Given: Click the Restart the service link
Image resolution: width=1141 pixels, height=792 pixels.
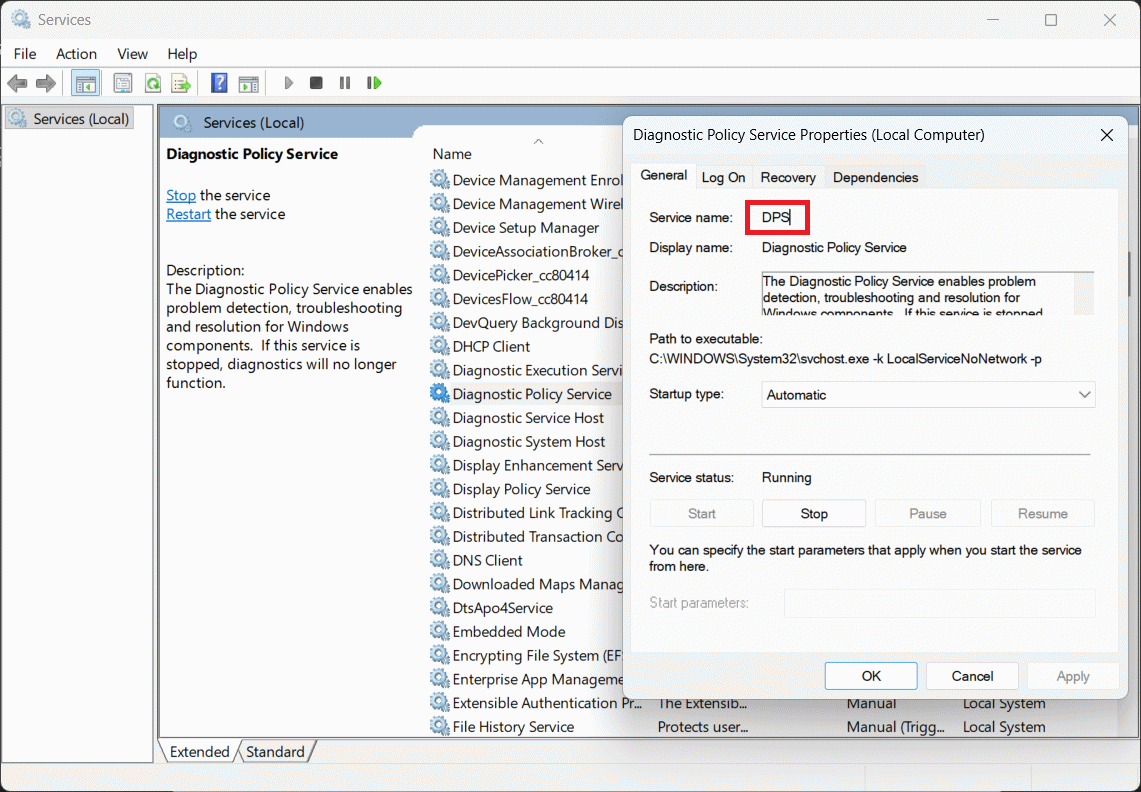Looking at the screenshot, I should click(188, 214).
